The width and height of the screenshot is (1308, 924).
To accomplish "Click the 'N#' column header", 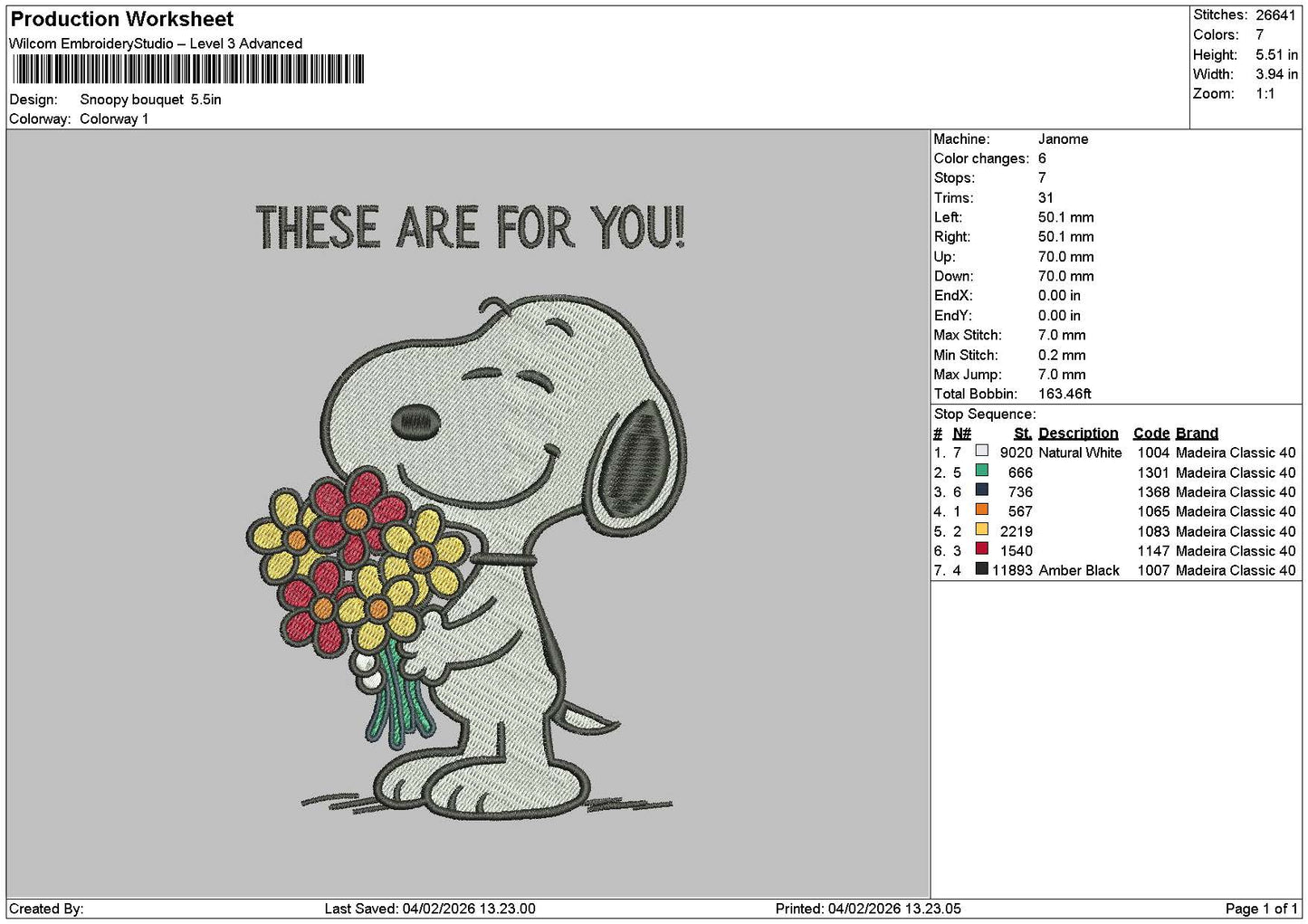I will click(961, 433).
